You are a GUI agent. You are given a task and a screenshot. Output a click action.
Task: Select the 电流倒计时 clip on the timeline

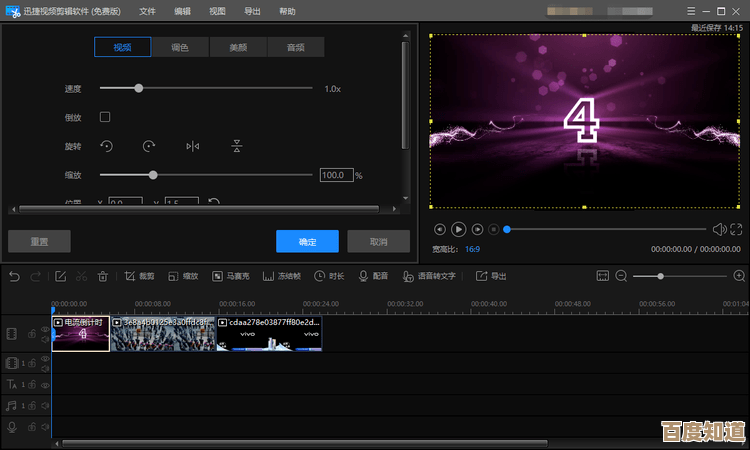(x=81, y=335)
